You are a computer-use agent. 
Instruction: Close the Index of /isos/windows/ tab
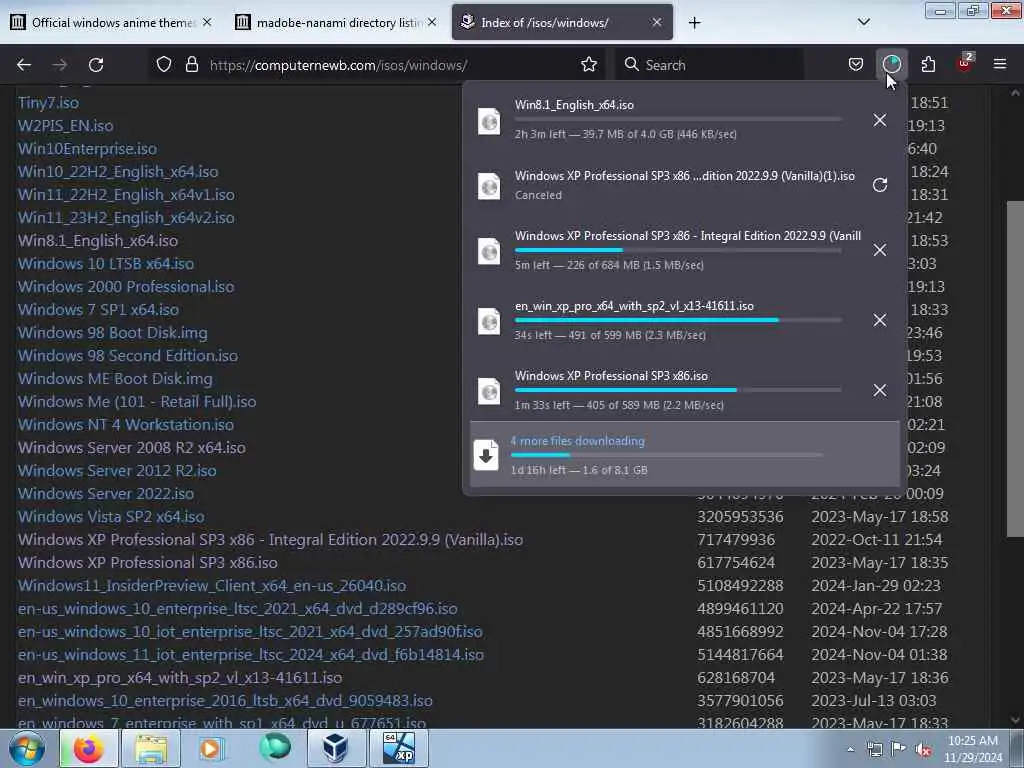tap(657, 22)
